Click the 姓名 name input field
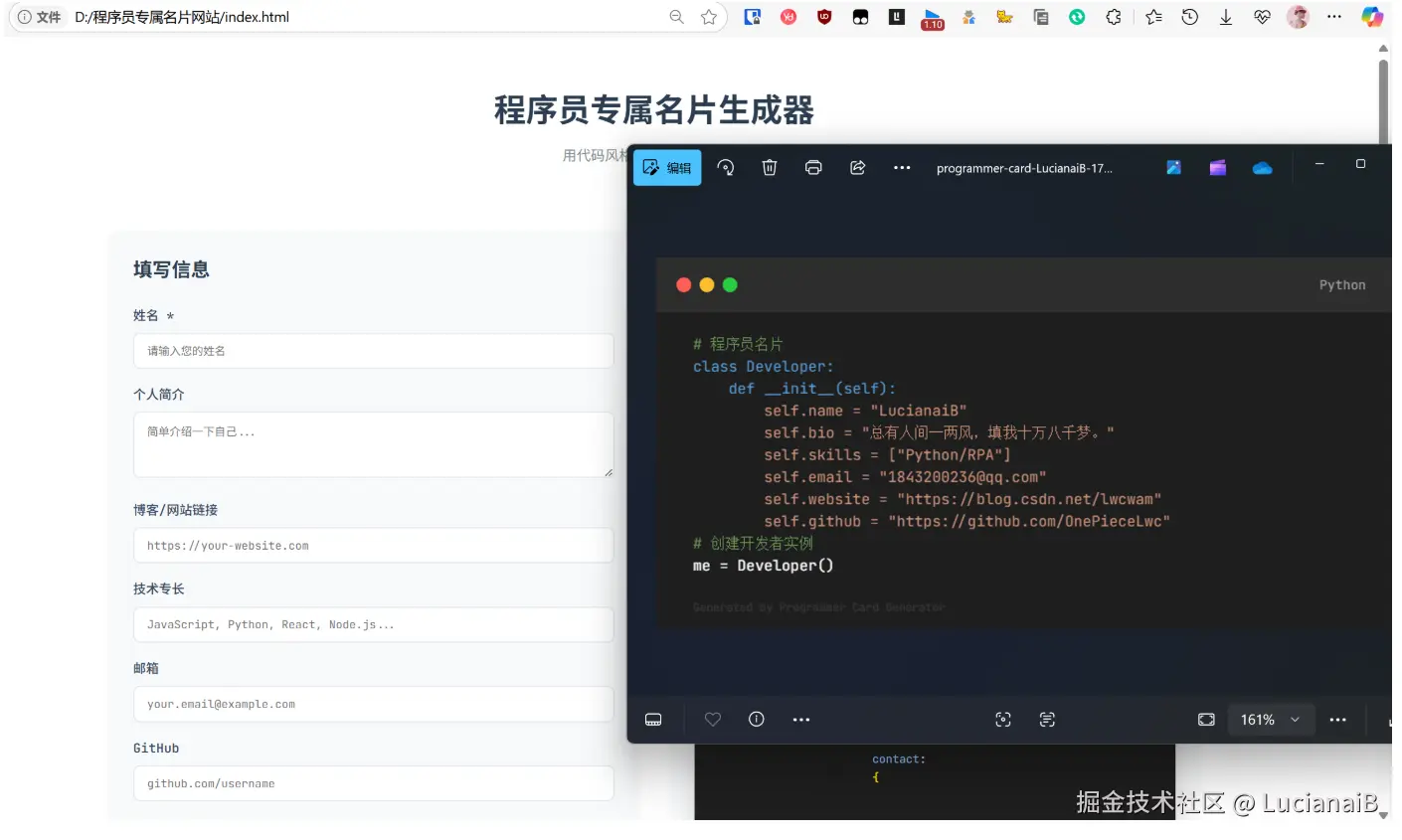 click(373, 351)
